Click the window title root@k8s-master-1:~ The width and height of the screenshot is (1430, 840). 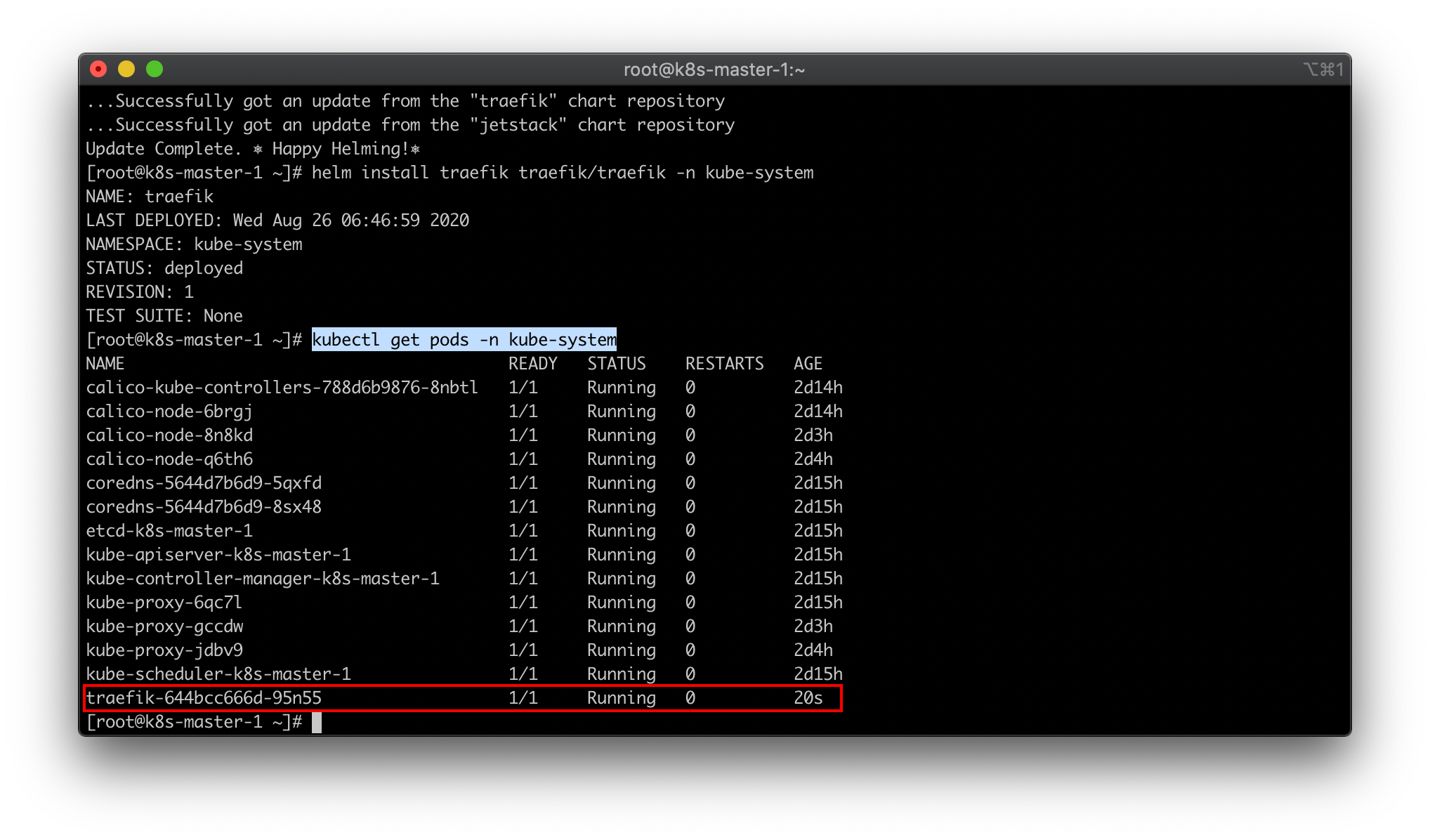[714, 70]
